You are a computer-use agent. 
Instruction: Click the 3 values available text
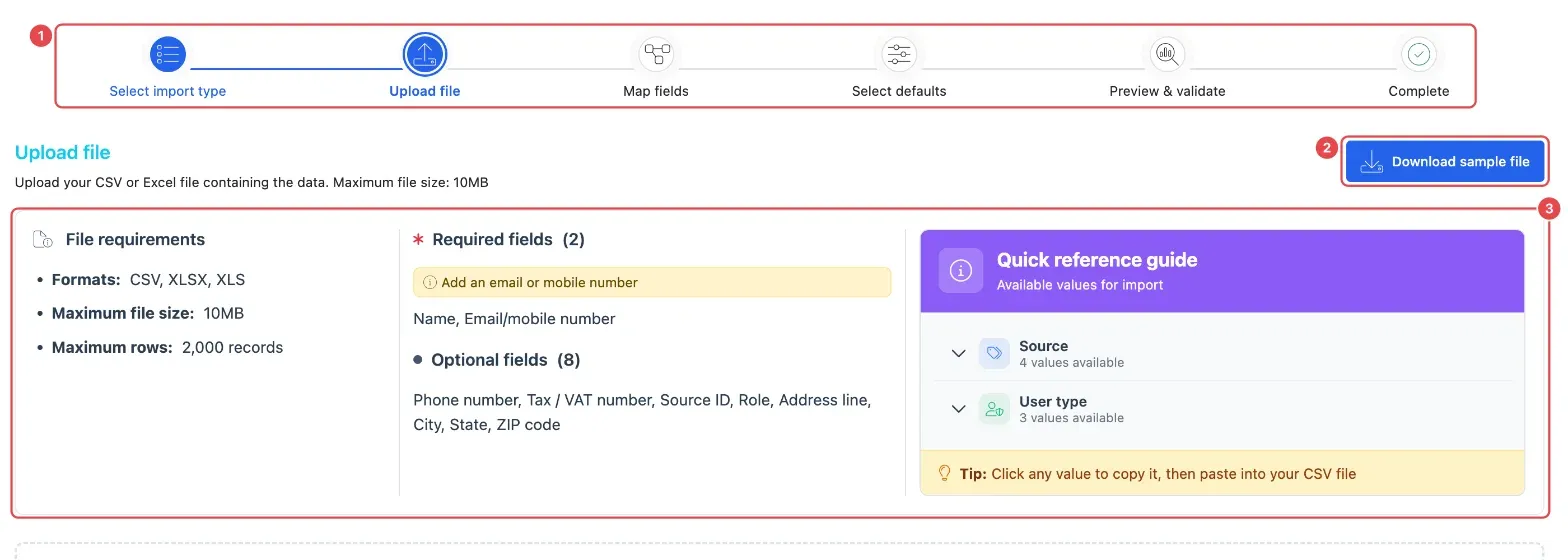1071,418
